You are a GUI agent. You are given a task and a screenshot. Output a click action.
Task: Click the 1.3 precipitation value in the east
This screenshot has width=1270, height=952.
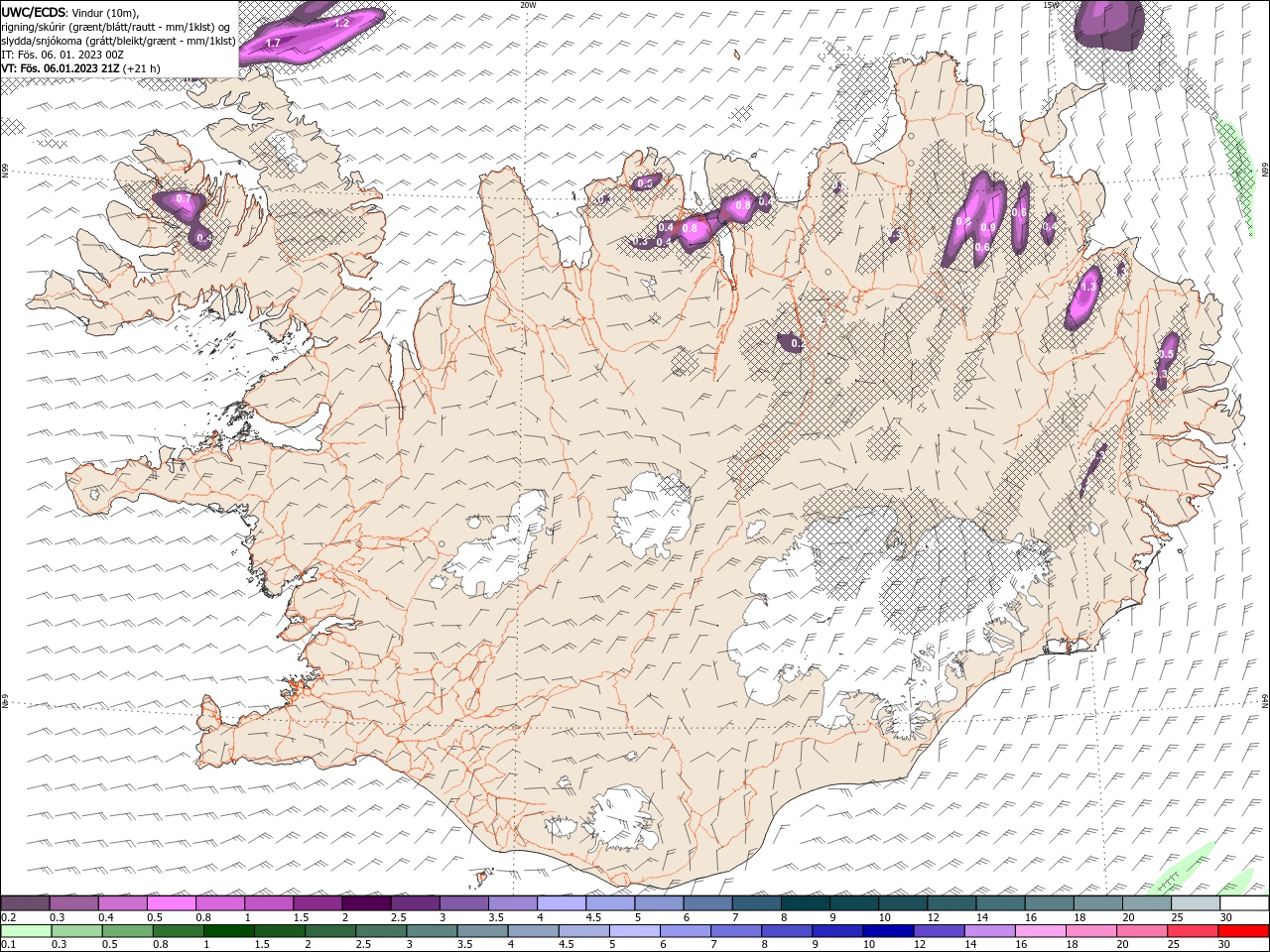click(x=1087, y=287)
